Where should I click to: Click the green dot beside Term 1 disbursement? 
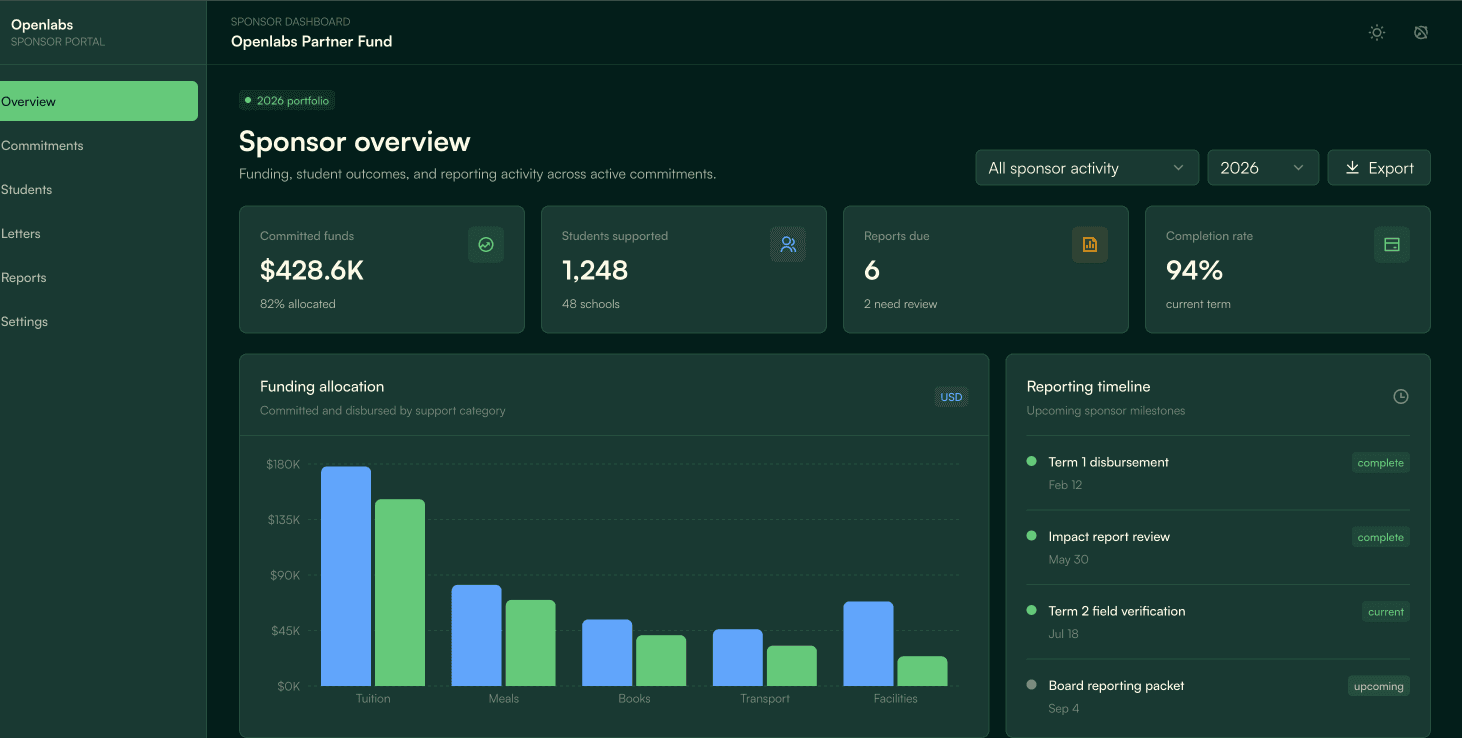coord(1032,461)
